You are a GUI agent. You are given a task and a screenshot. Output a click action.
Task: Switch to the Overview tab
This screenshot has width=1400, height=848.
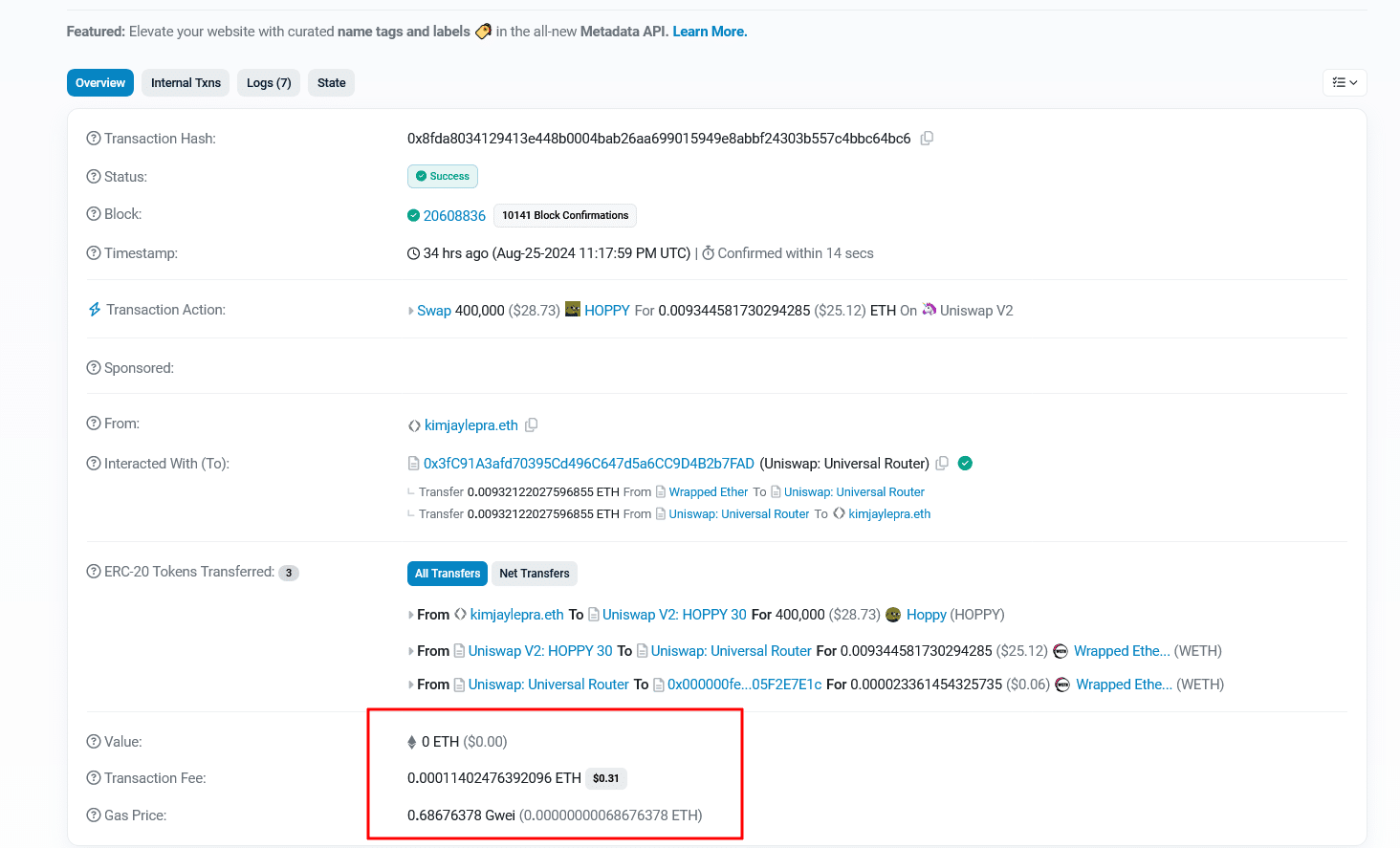(x=100, y=83)
